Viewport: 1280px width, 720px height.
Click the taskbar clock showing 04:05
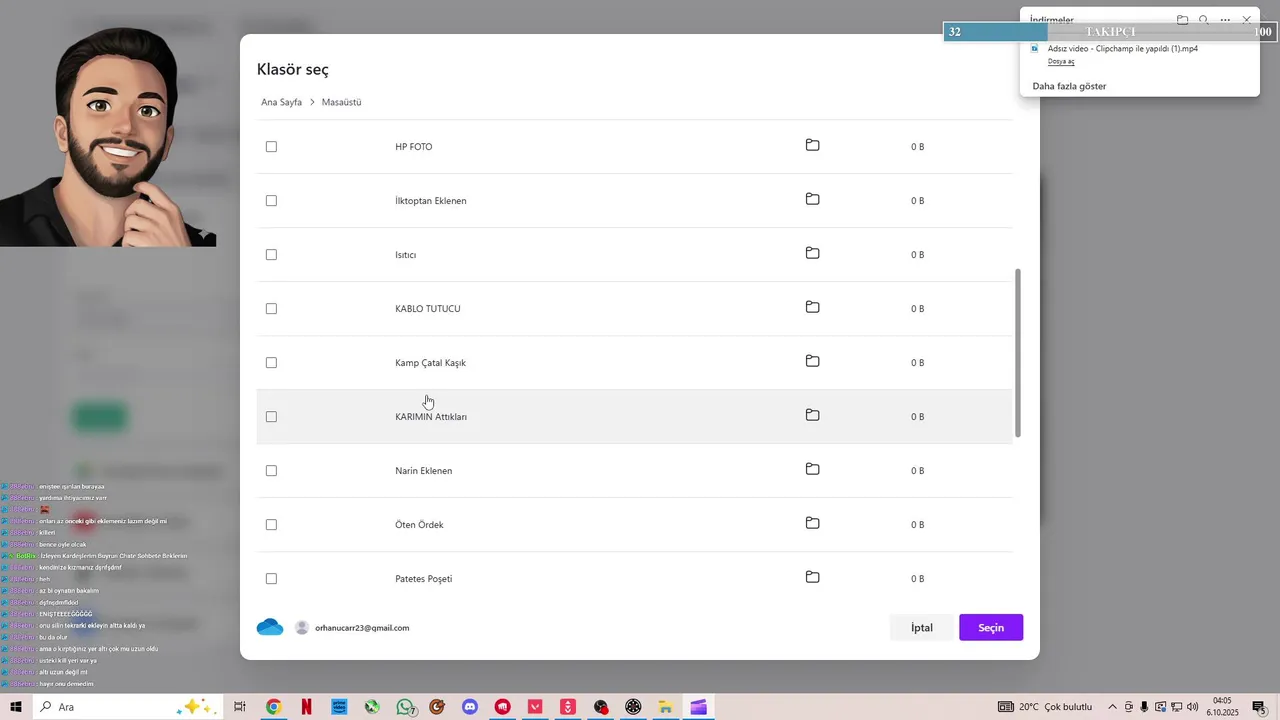point(1222,707)
